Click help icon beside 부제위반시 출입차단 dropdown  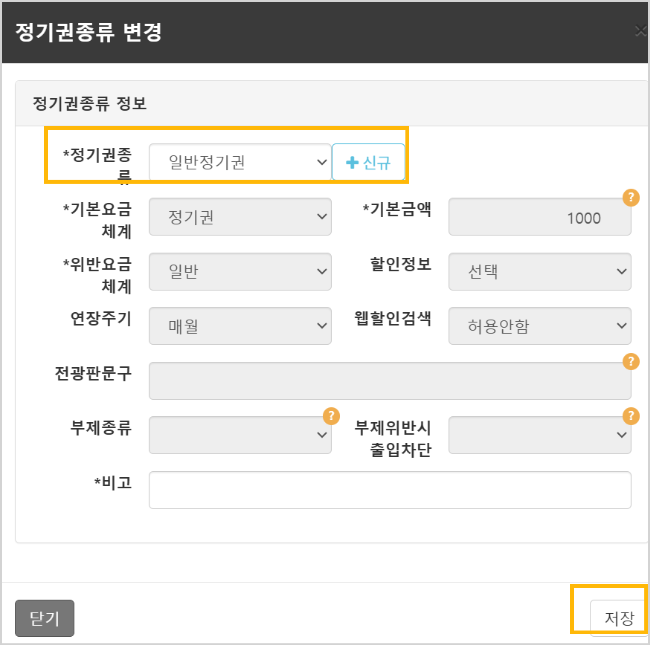pos(631,416)
